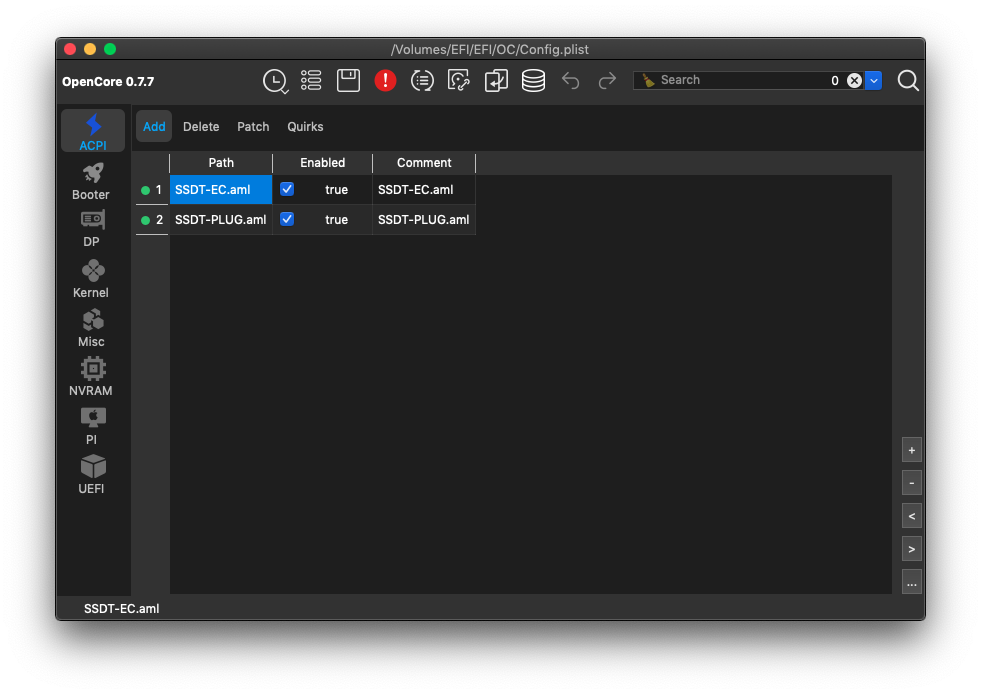Open the database stack toolbar icon
981x694 pixels.
pos(533,80)
